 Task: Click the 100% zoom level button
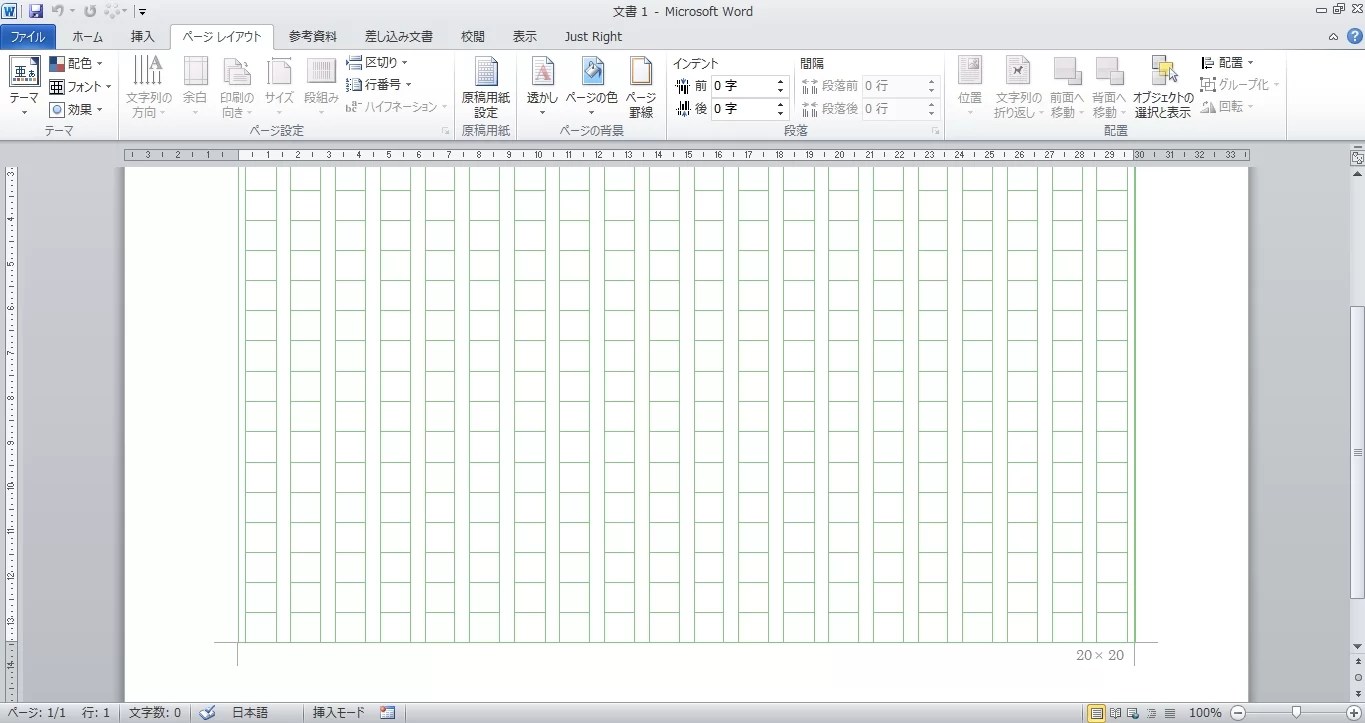[1205, 713]
